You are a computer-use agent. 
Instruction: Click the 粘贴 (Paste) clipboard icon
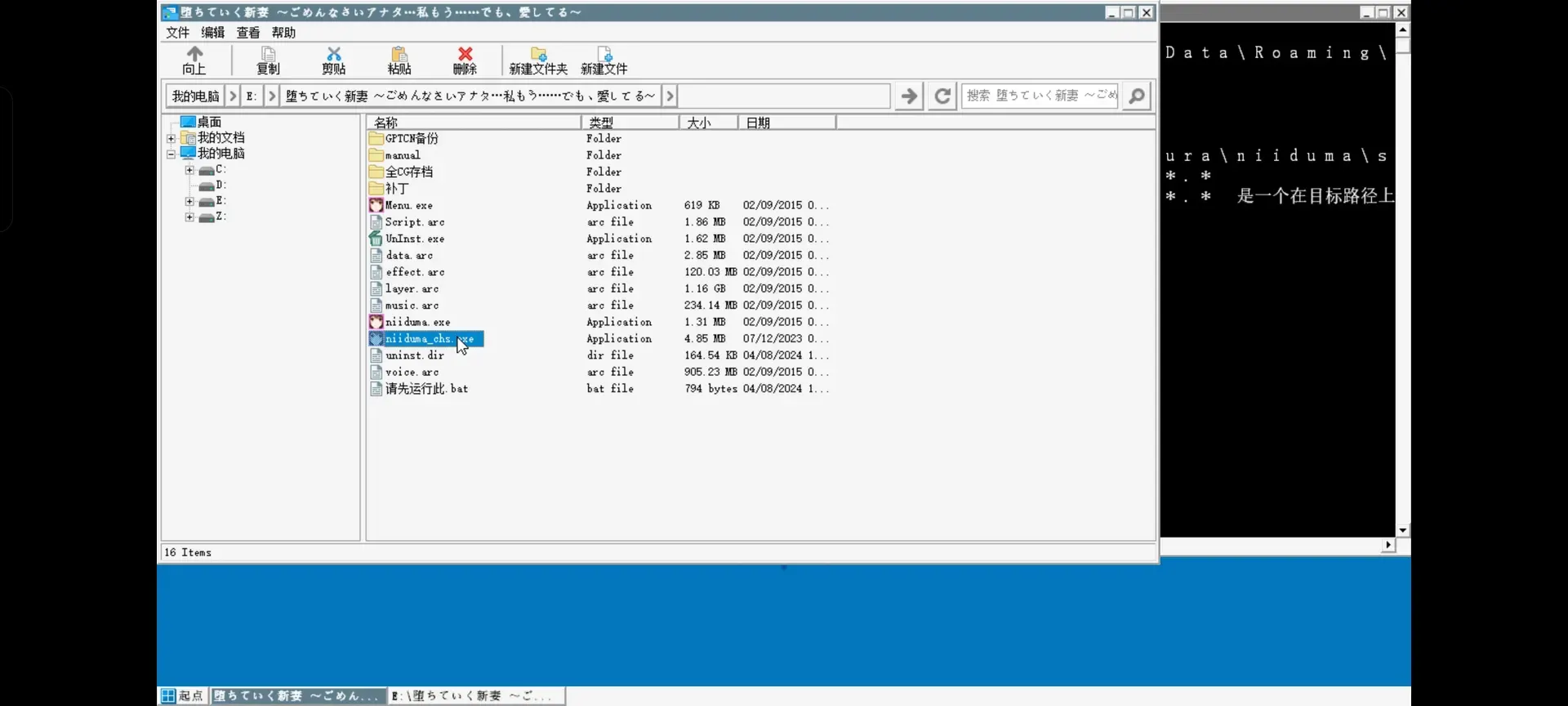point(399,54)
